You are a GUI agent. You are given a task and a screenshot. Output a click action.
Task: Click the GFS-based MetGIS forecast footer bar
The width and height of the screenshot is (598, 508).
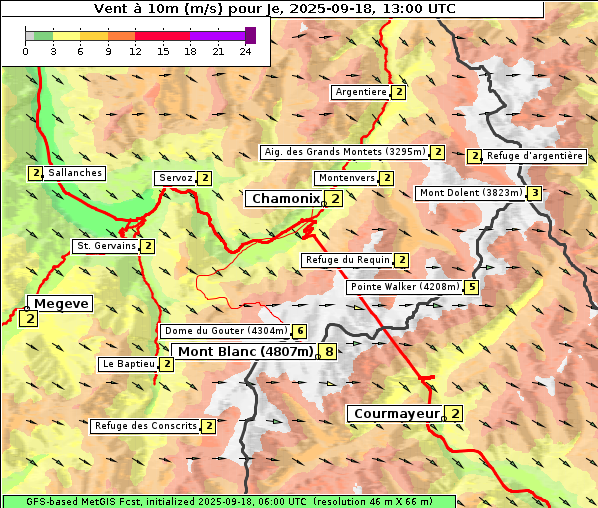(229, 502)
